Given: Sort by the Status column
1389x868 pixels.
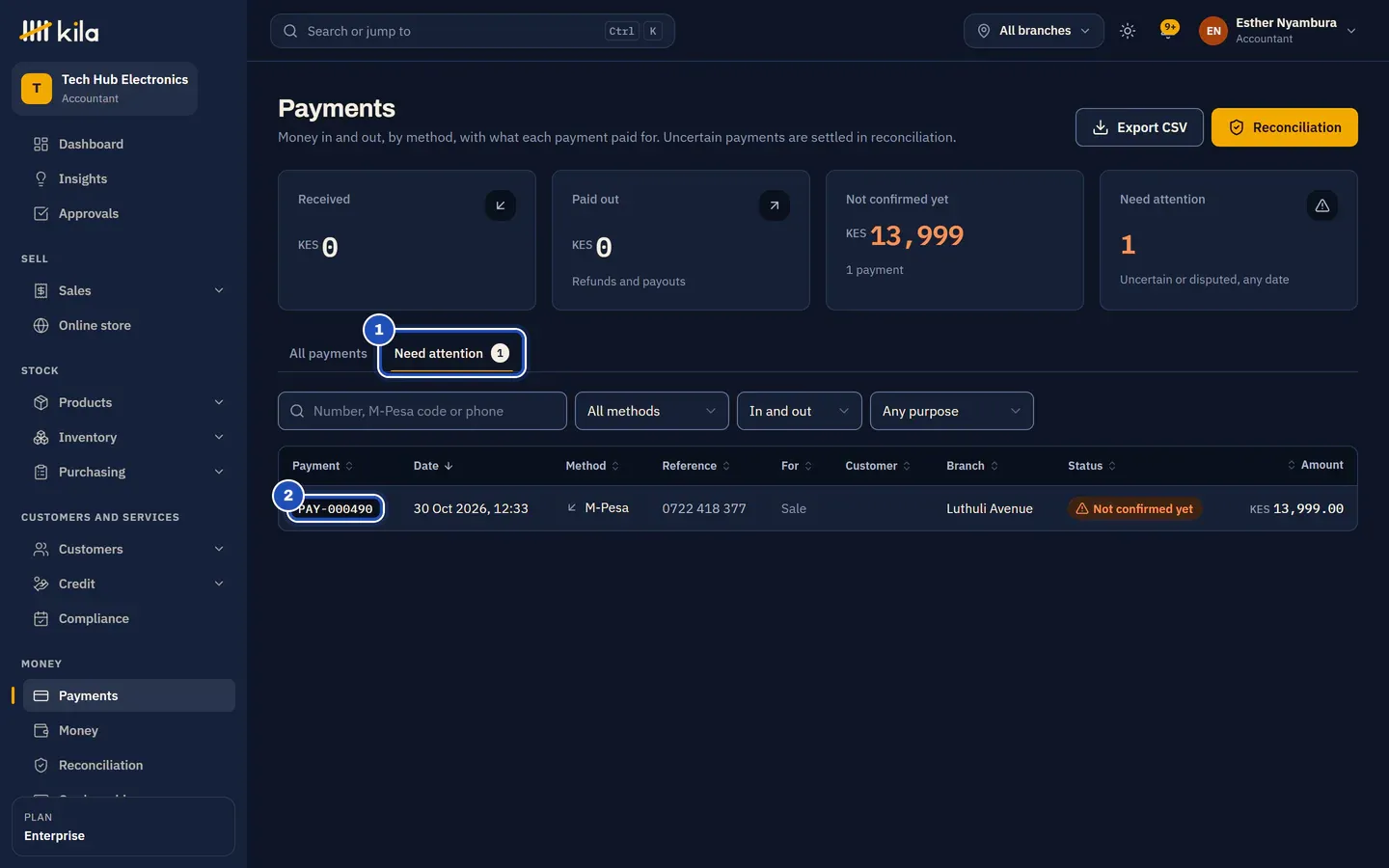Looking at the screenshot, I should click(x=1092, y=466).
